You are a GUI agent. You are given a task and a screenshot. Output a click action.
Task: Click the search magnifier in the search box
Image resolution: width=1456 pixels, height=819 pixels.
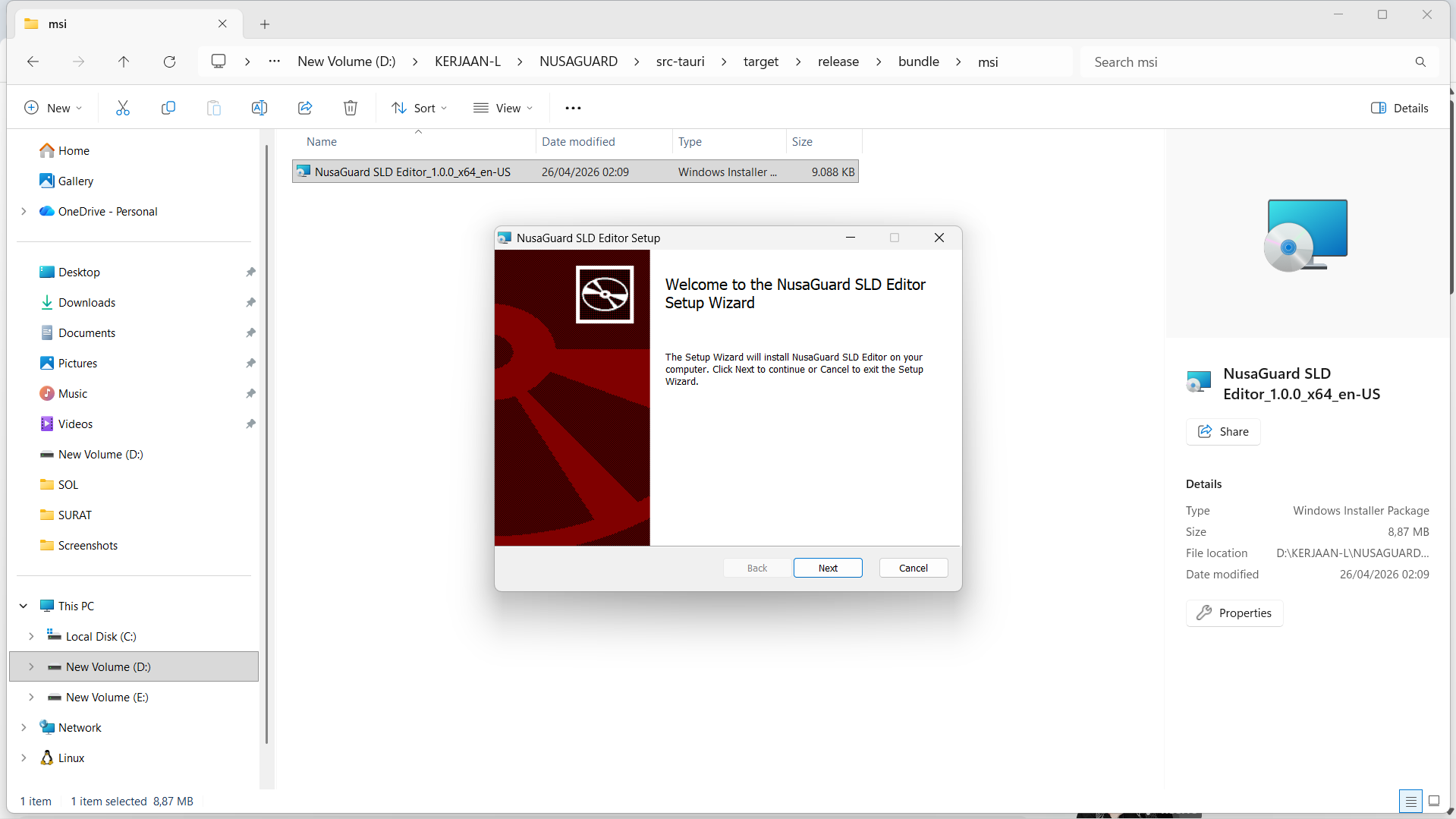tap(1420, 61)
